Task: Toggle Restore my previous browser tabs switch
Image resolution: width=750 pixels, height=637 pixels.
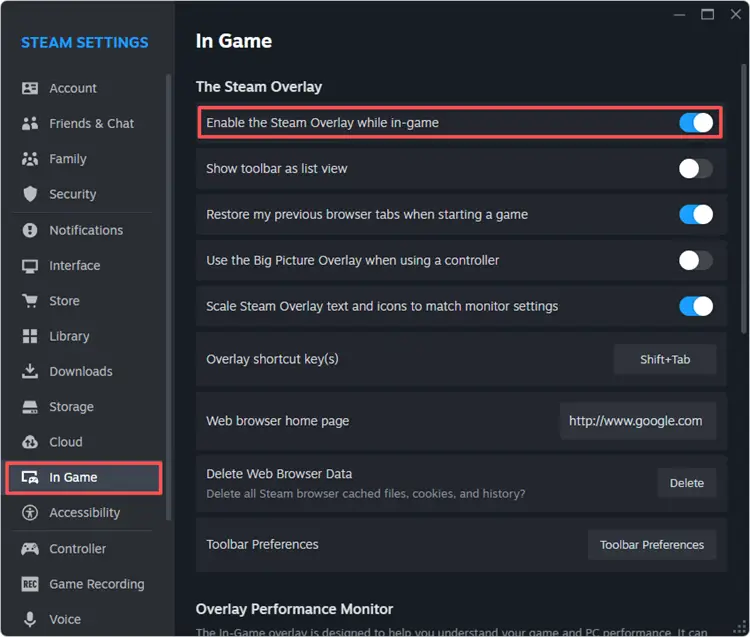Action: click(x=695, y=214)
